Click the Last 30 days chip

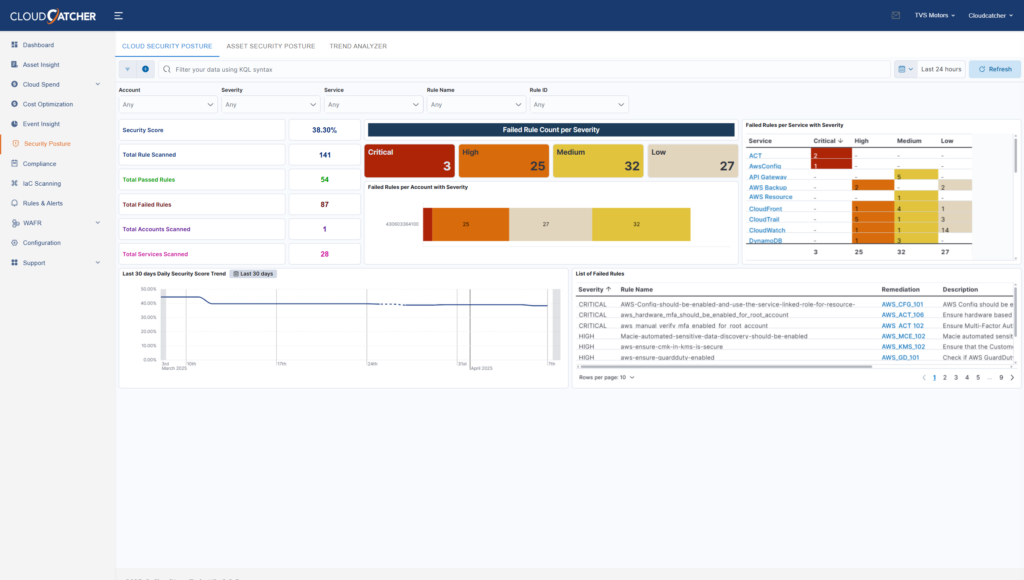[x=253, y=274]
